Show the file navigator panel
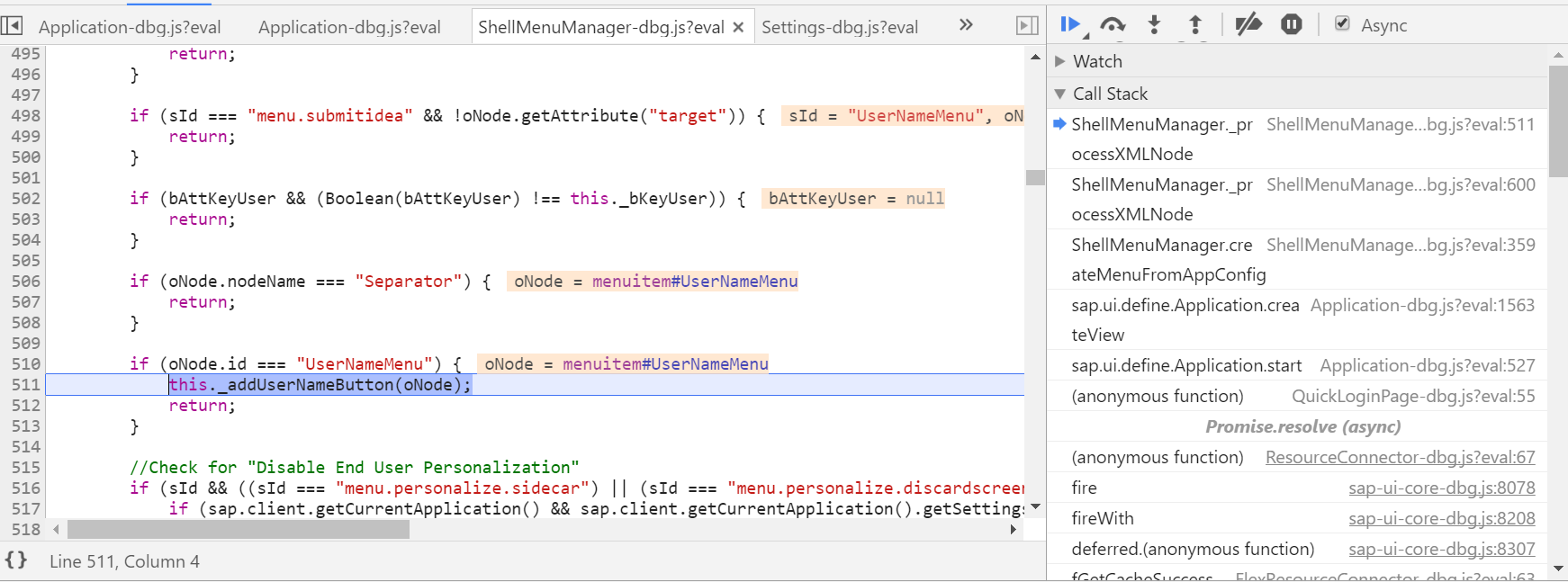 [12, 26]
